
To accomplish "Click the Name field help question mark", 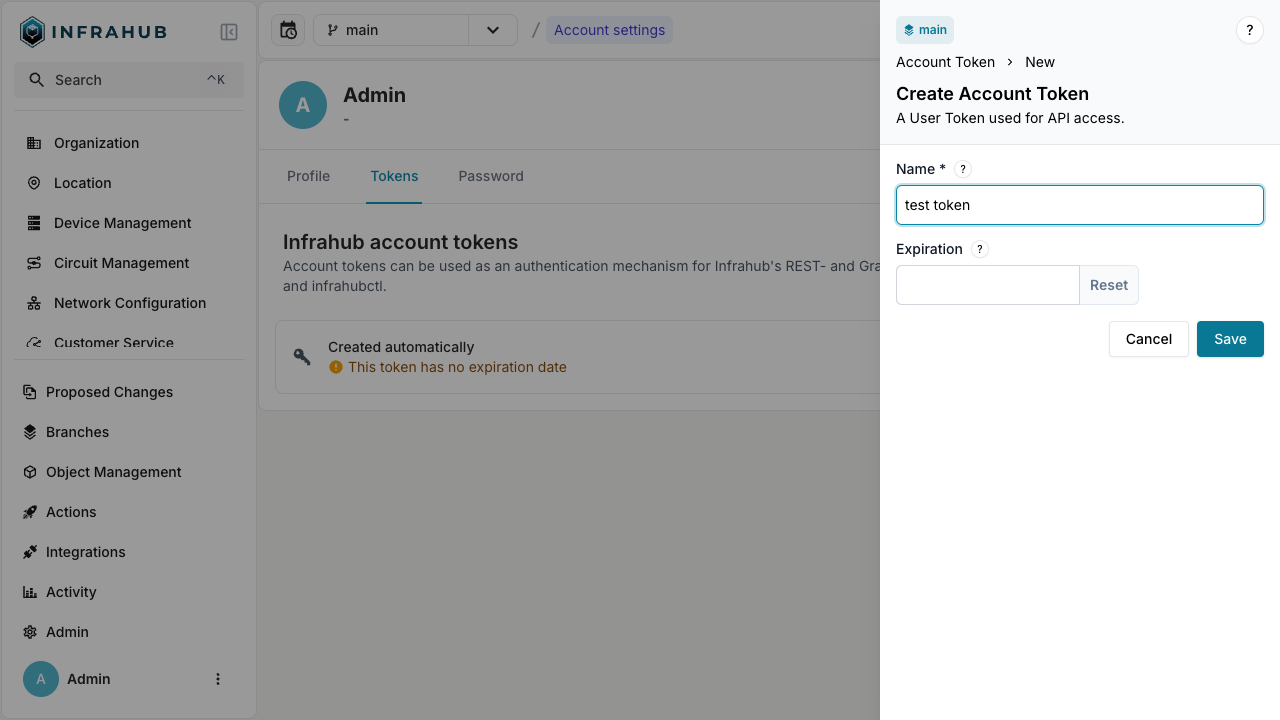I will [x=962, y=169].
